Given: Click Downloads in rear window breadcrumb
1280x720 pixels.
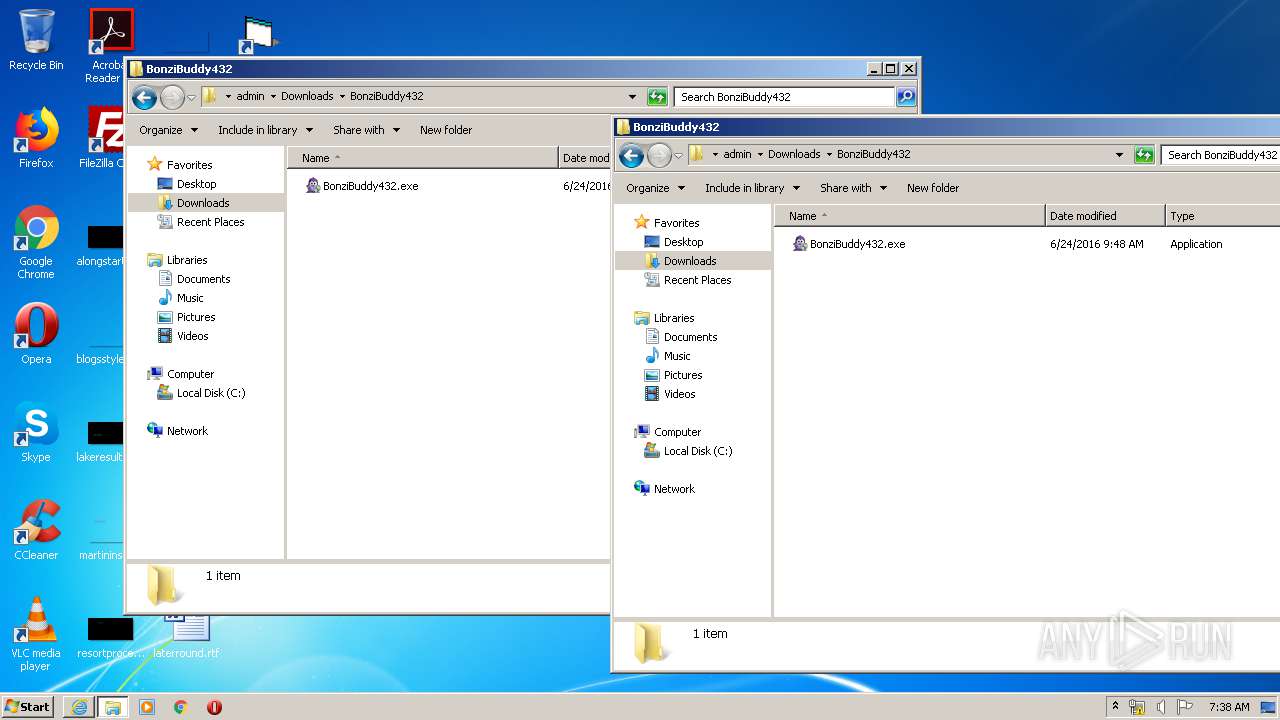Looking at the screenshot, I should pyautogui.click(x=307, y=96).
